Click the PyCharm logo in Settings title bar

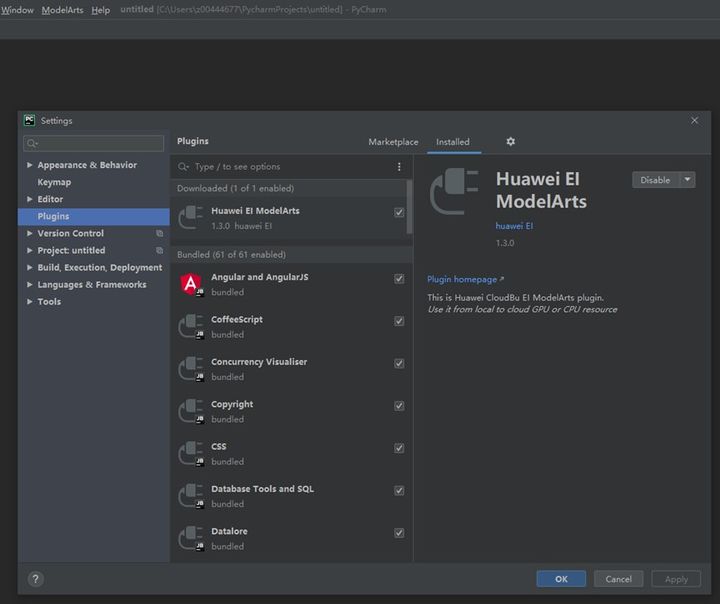click(x=29, y=120)
